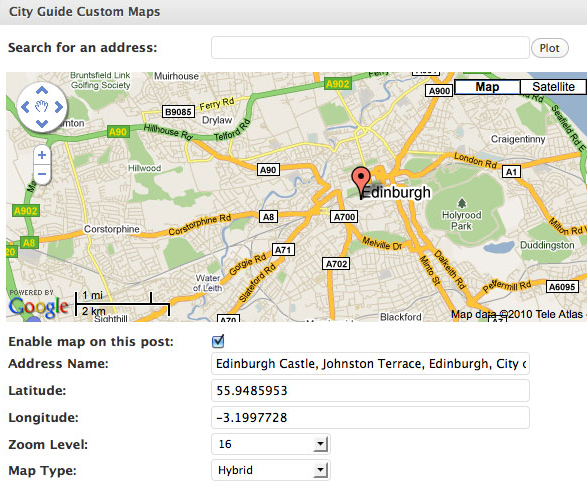Click the Google logo on the map
The height and width of the screenshot is (487, 587).
tap(38, 308)
